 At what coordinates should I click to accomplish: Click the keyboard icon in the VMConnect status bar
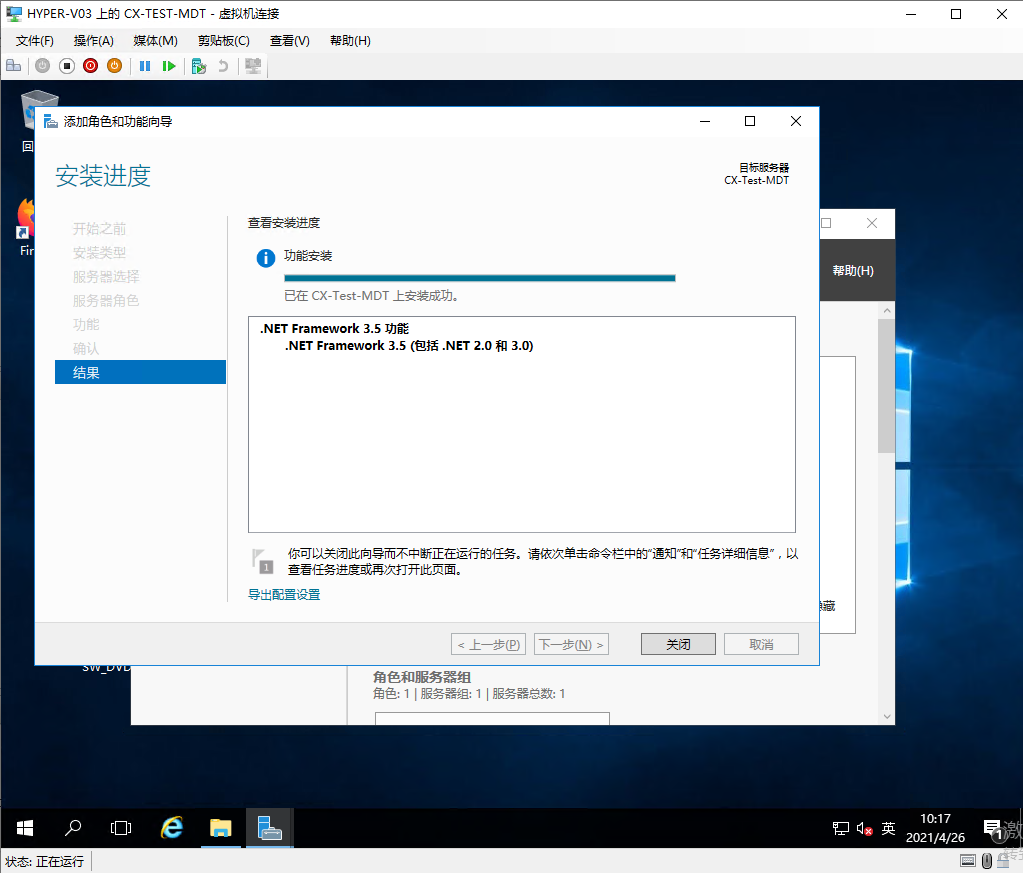[x=967, y=860]
